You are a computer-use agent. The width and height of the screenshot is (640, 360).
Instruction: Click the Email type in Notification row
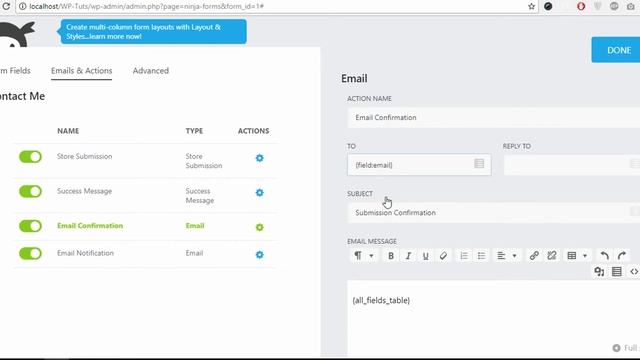tap(194, 253)
